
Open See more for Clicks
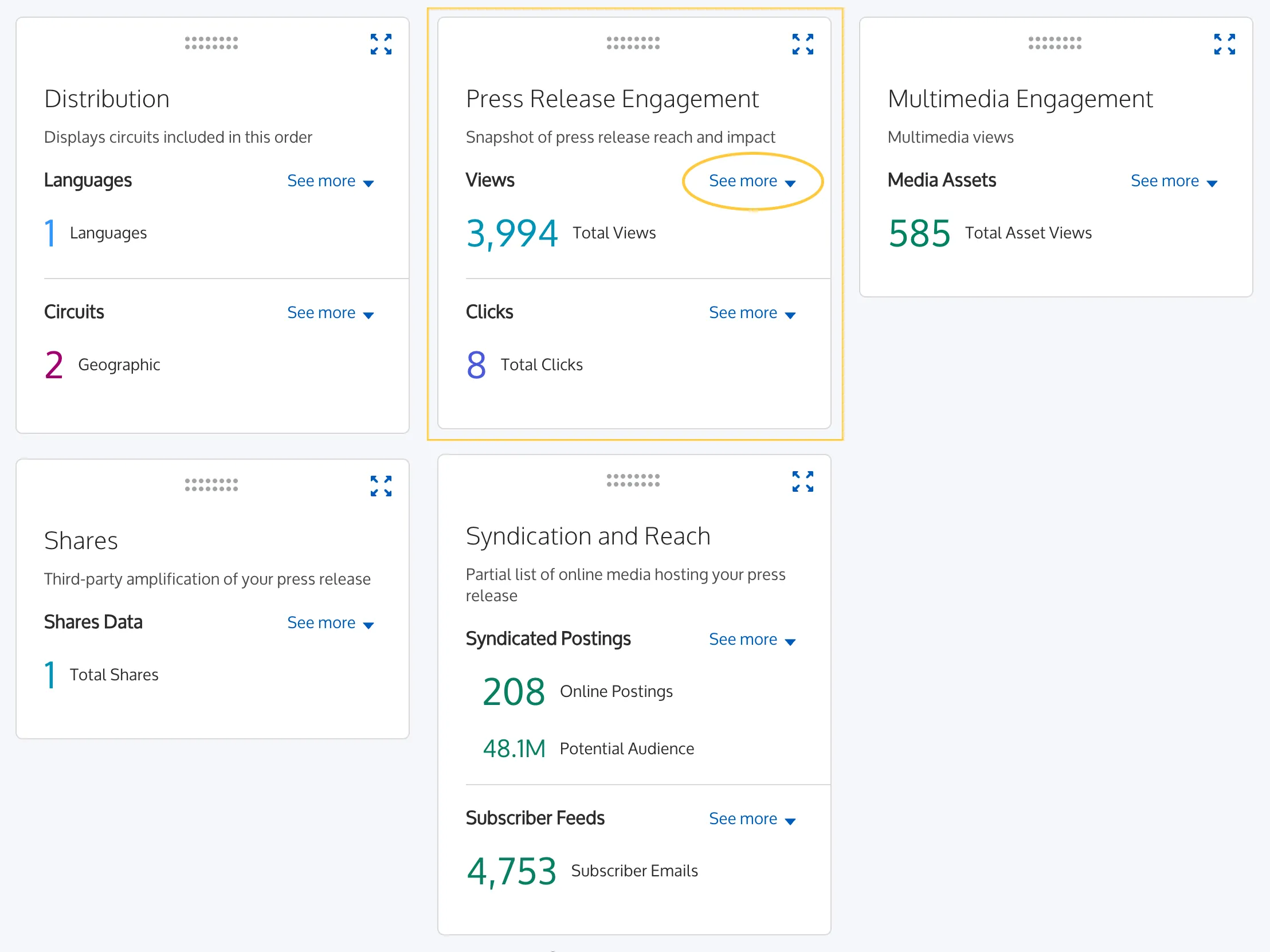[x=752, y=313]
